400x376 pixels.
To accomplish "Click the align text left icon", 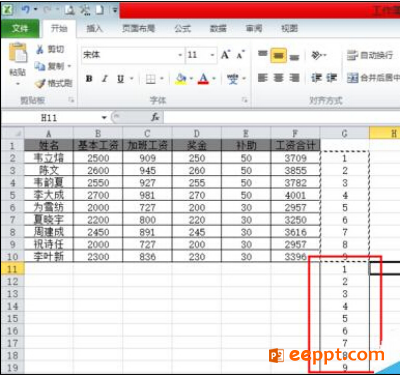I will [x=263, y=78].
